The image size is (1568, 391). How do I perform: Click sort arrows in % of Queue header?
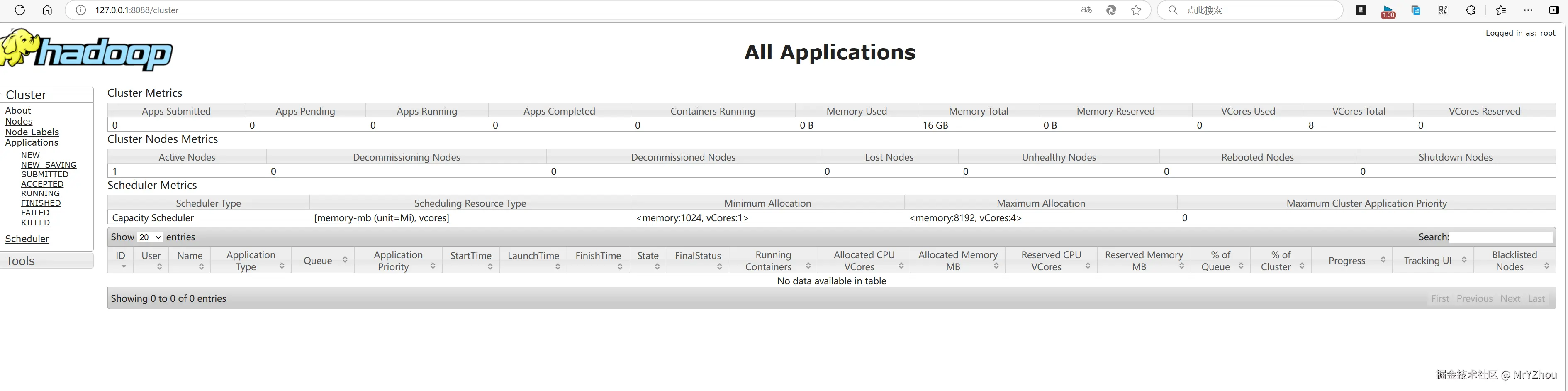coord(1241,266)
